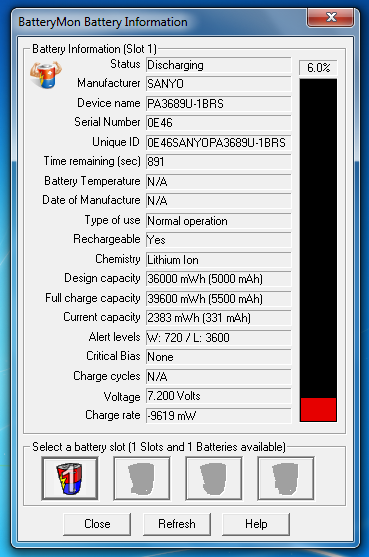
Task: Click the Manufacturer field showing SANYO
Action: pyautogui.click(x=218, y=84)
